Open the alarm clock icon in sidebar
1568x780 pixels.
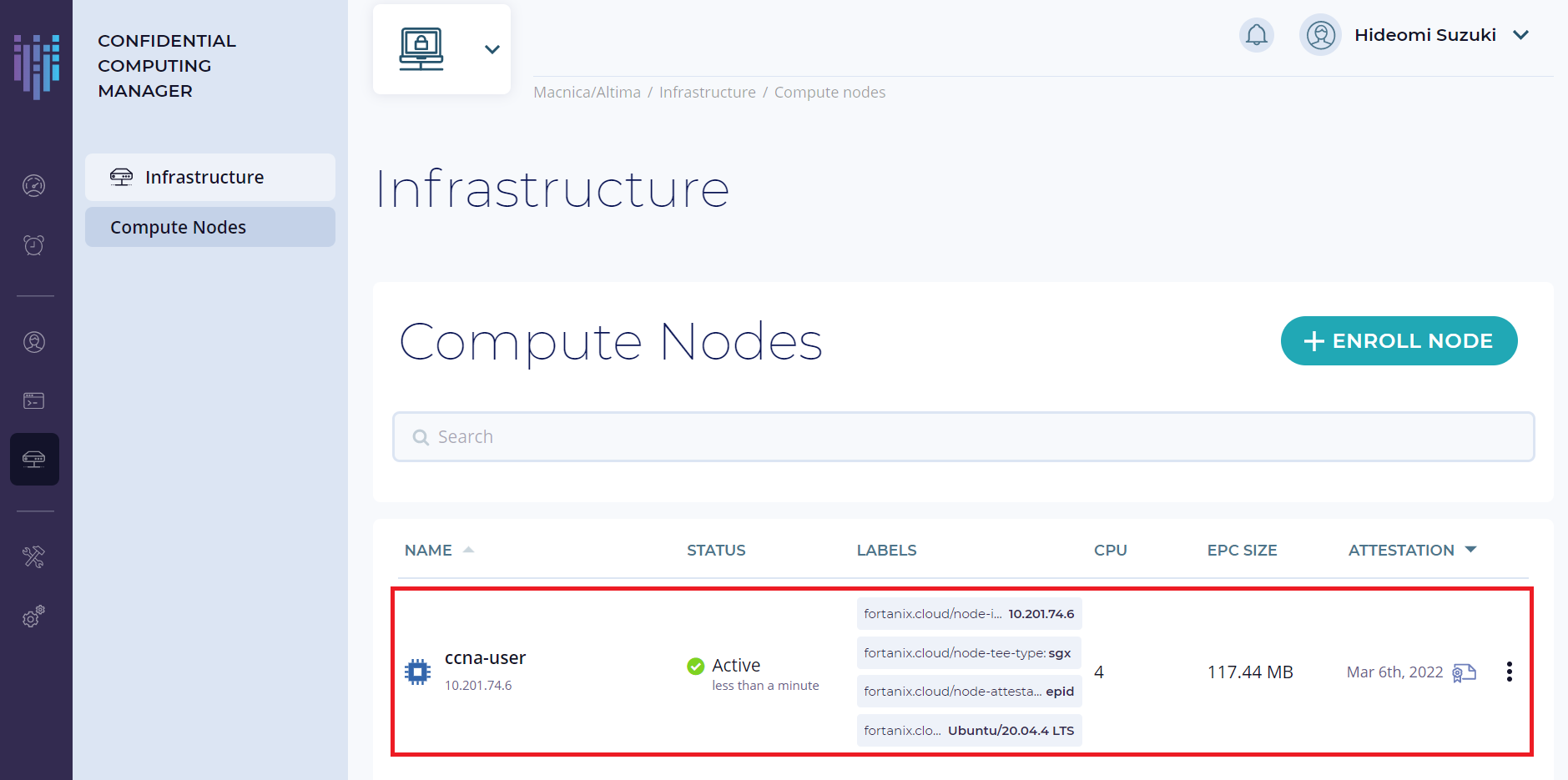(34, 245)
